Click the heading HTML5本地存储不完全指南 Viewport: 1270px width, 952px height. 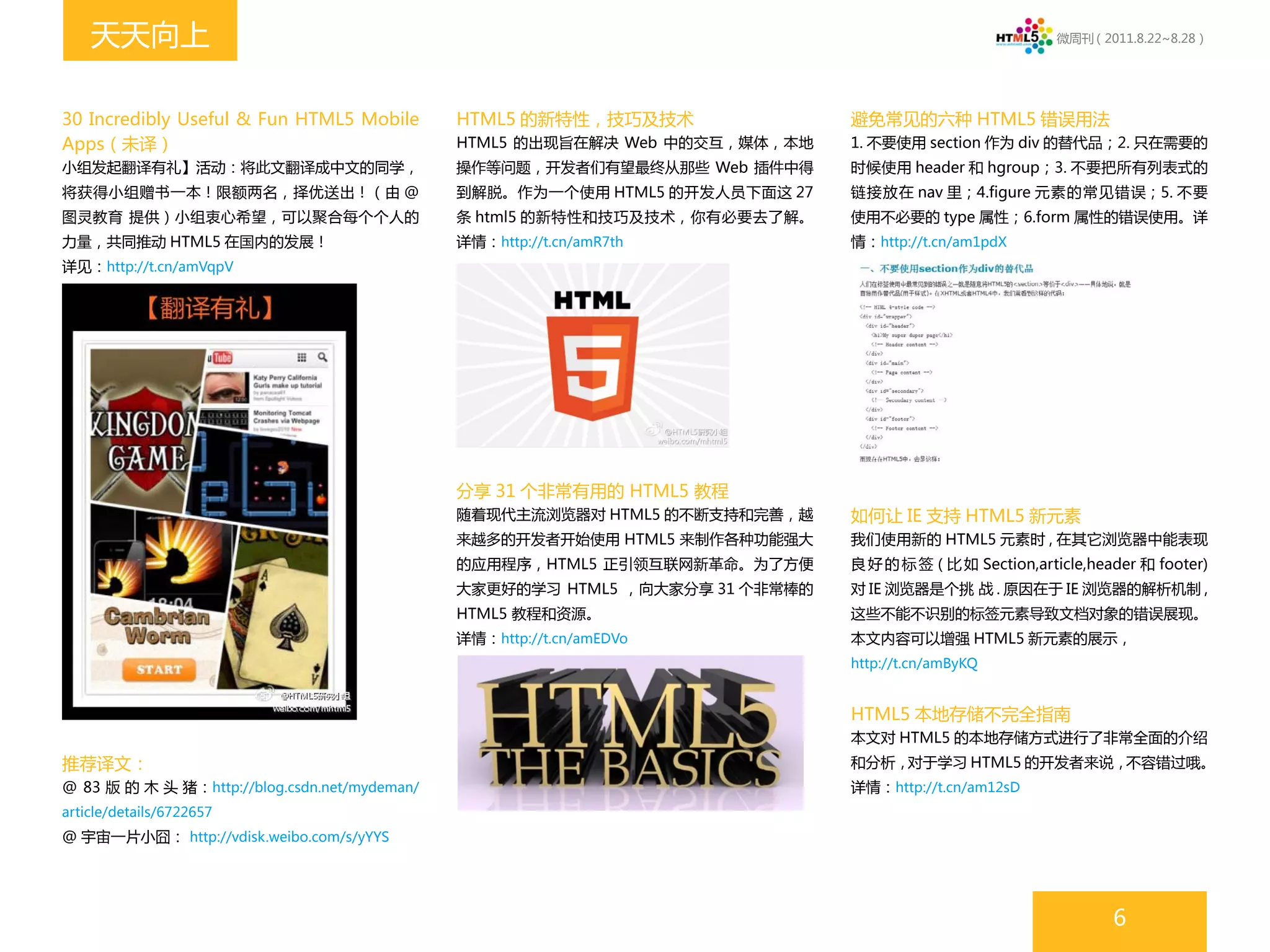960,714
